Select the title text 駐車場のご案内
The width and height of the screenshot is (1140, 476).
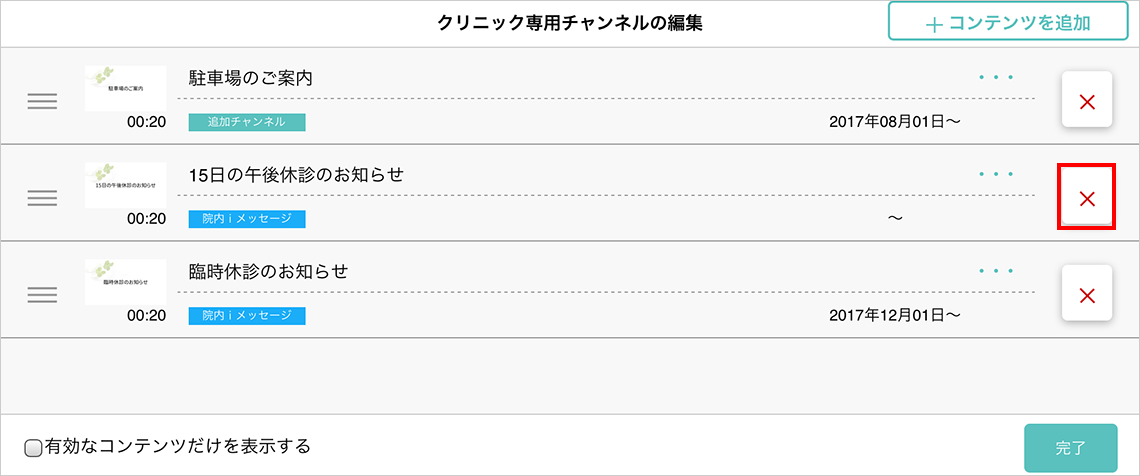coord(250,78)
